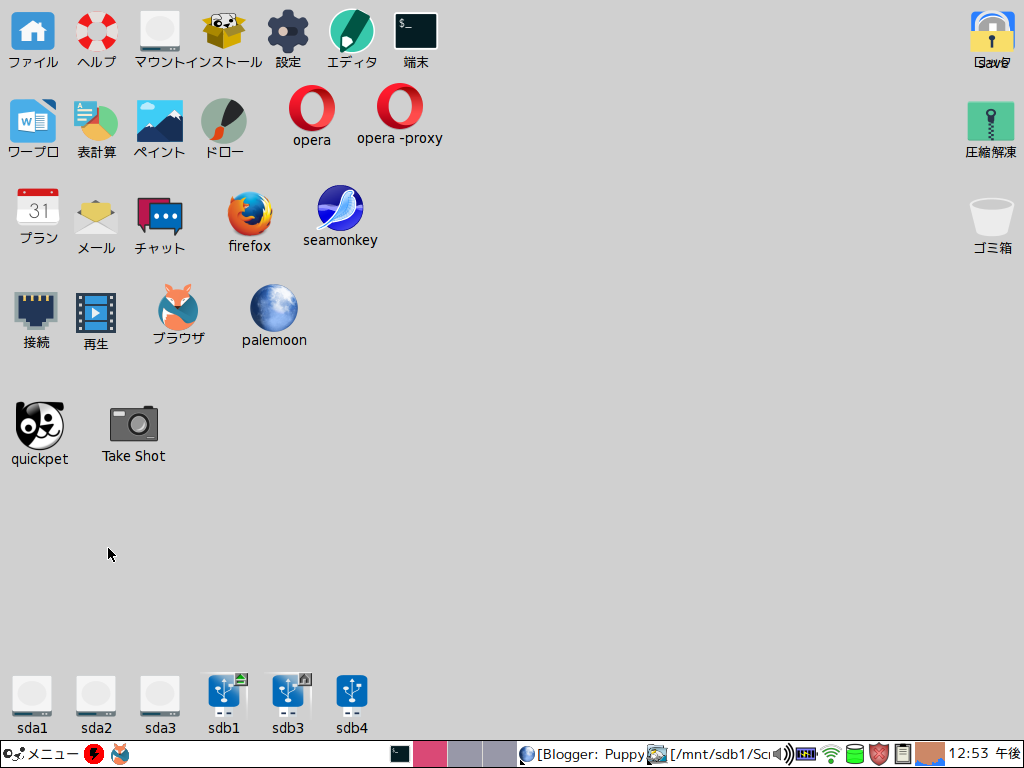
Task: Open the 表計算 spreadsheet icon
Action: 96,121
